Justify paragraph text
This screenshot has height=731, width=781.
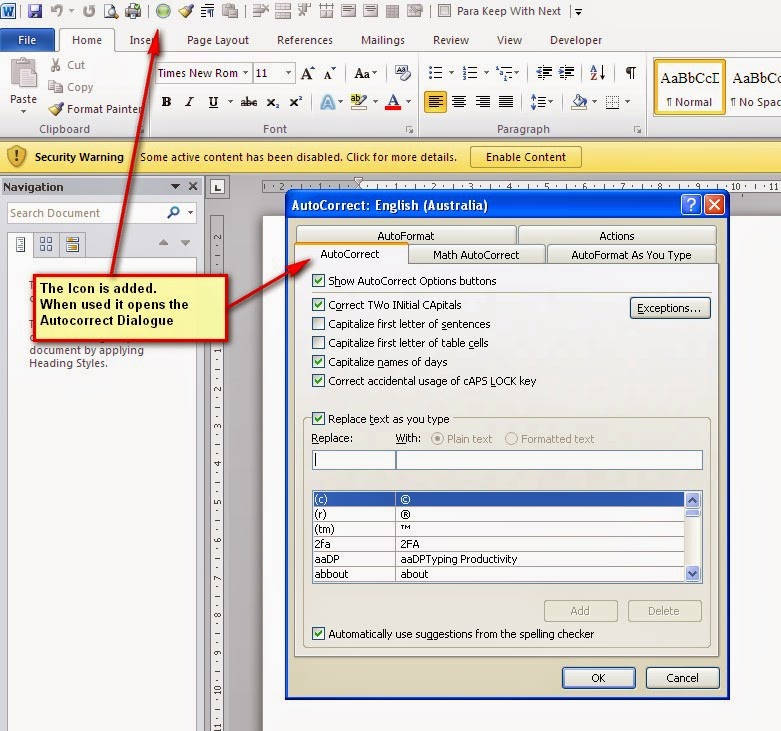[x=506, y=102]
